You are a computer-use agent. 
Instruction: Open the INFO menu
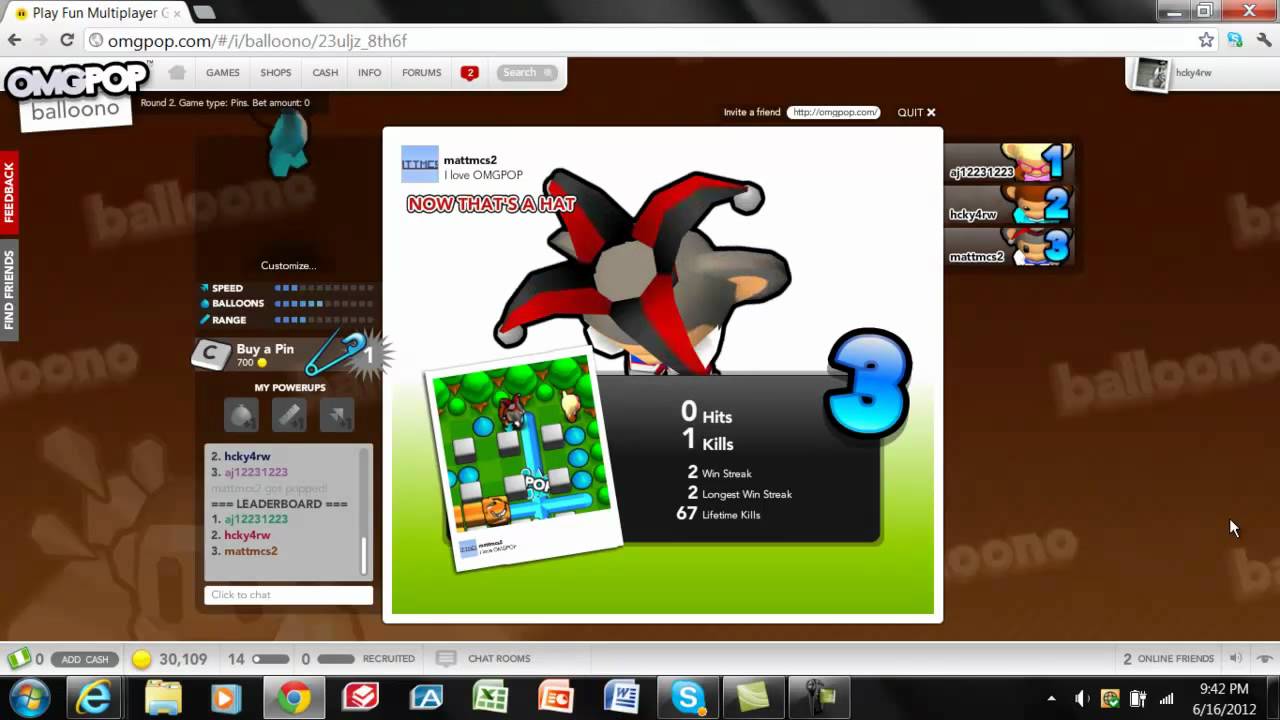370,73
